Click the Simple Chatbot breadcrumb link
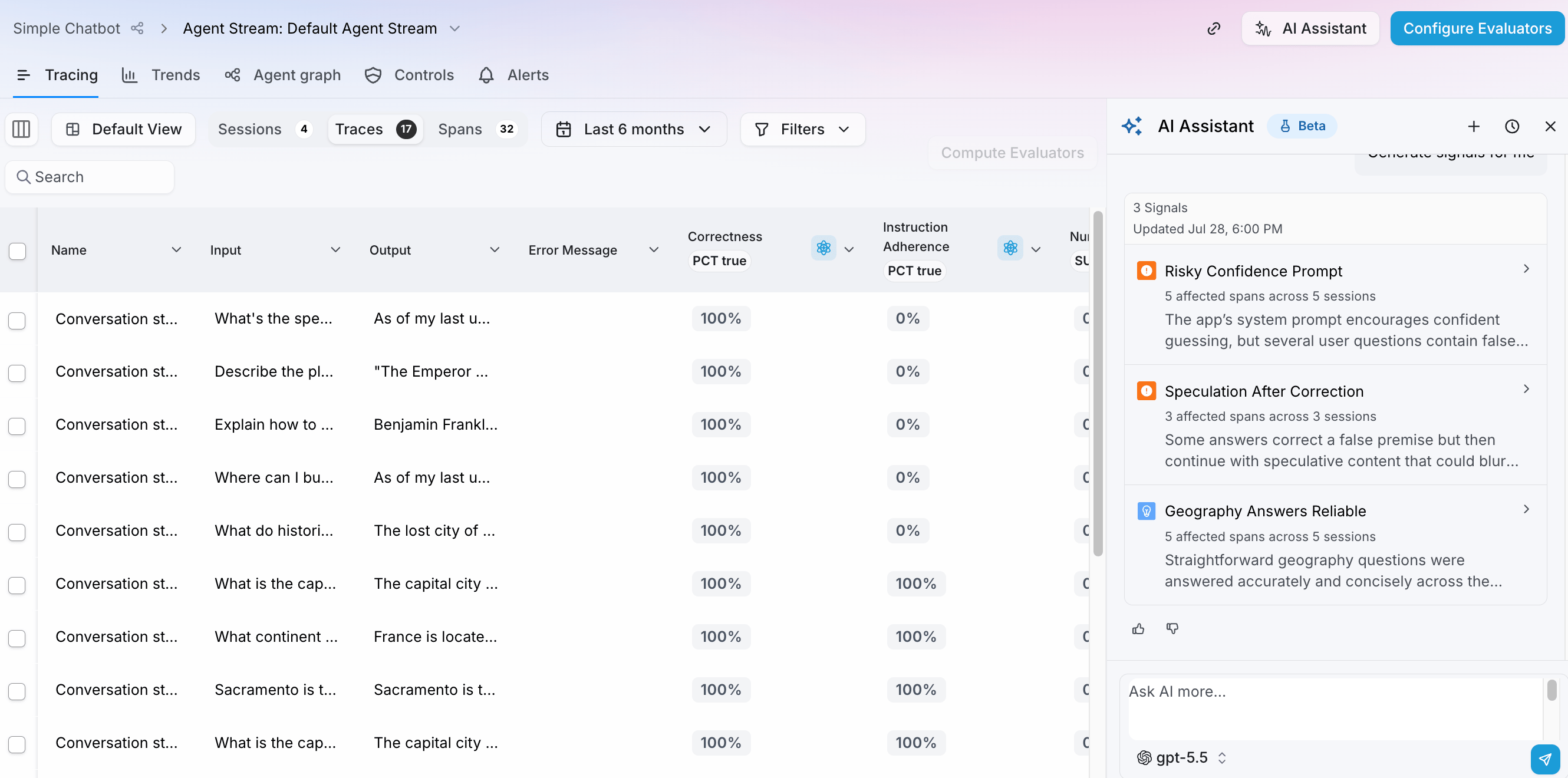 point(67,29)
